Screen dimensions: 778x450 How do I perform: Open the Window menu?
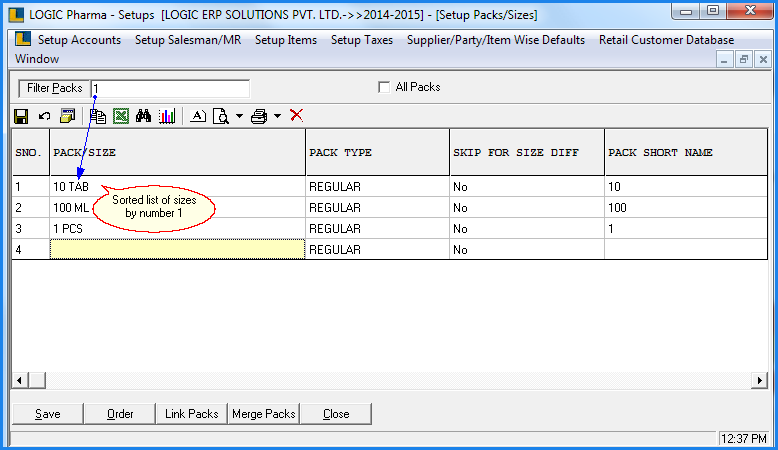click(37, 59)
